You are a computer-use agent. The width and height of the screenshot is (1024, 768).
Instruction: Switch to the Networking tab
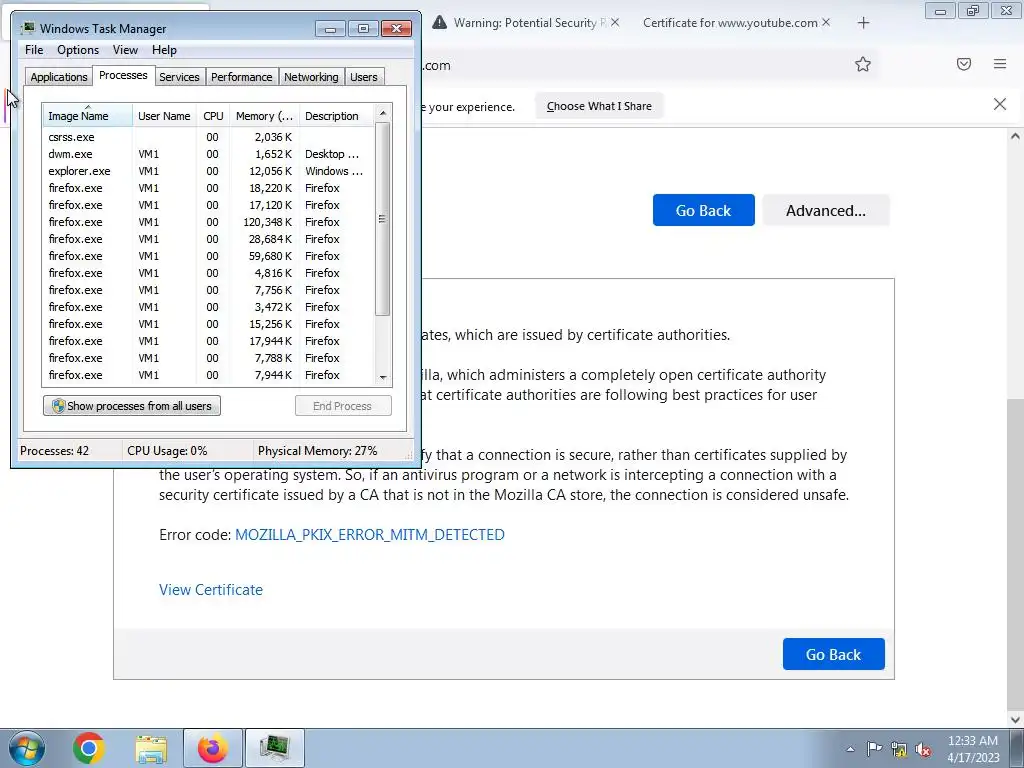click(x=311, y=77)
